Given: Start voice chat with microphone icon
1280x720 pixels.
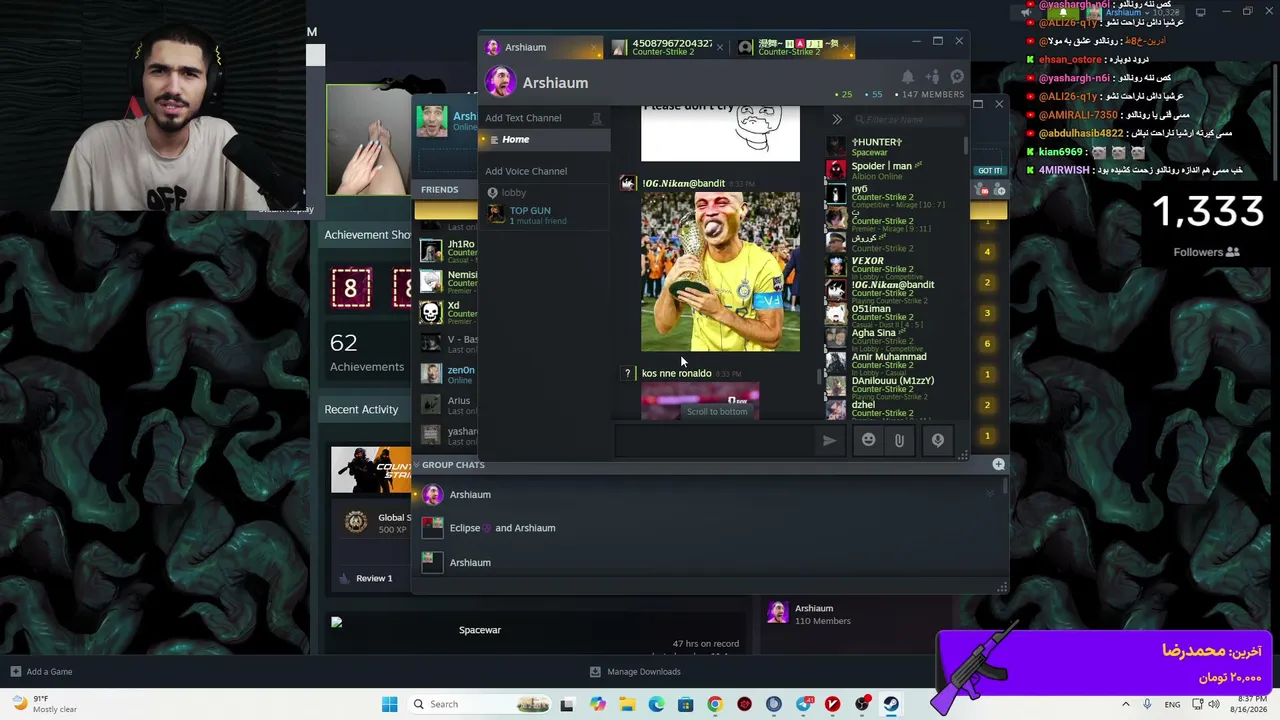Looking at the screenshot, I should (x=938, y=440).
